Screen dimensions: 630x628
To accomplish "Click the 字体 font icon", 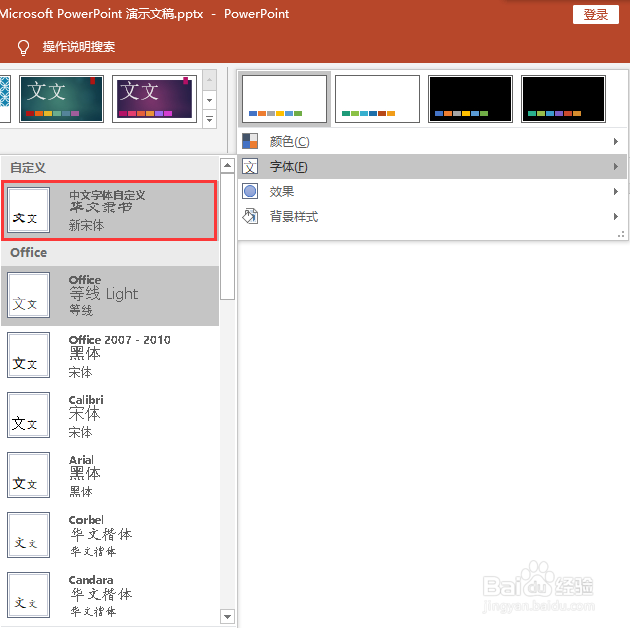I will point(250,166).
